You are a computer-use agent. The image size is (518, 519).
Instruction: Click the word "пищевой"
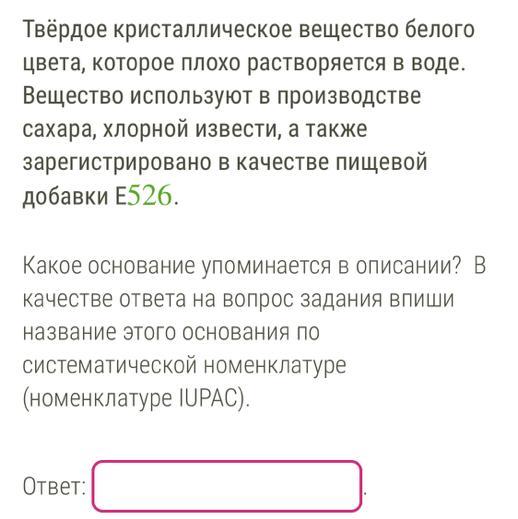pos(381,163)
